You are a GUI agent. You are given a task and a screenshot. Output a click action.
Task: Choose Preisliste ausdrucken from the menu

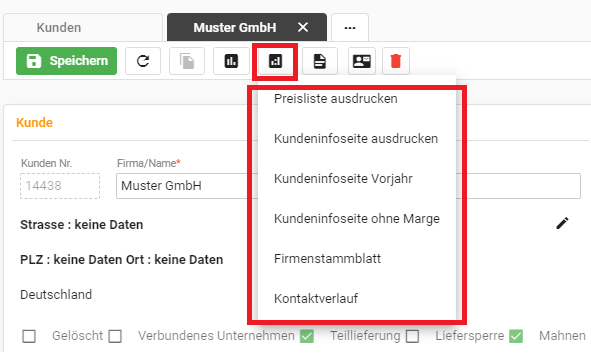point(357,99)
